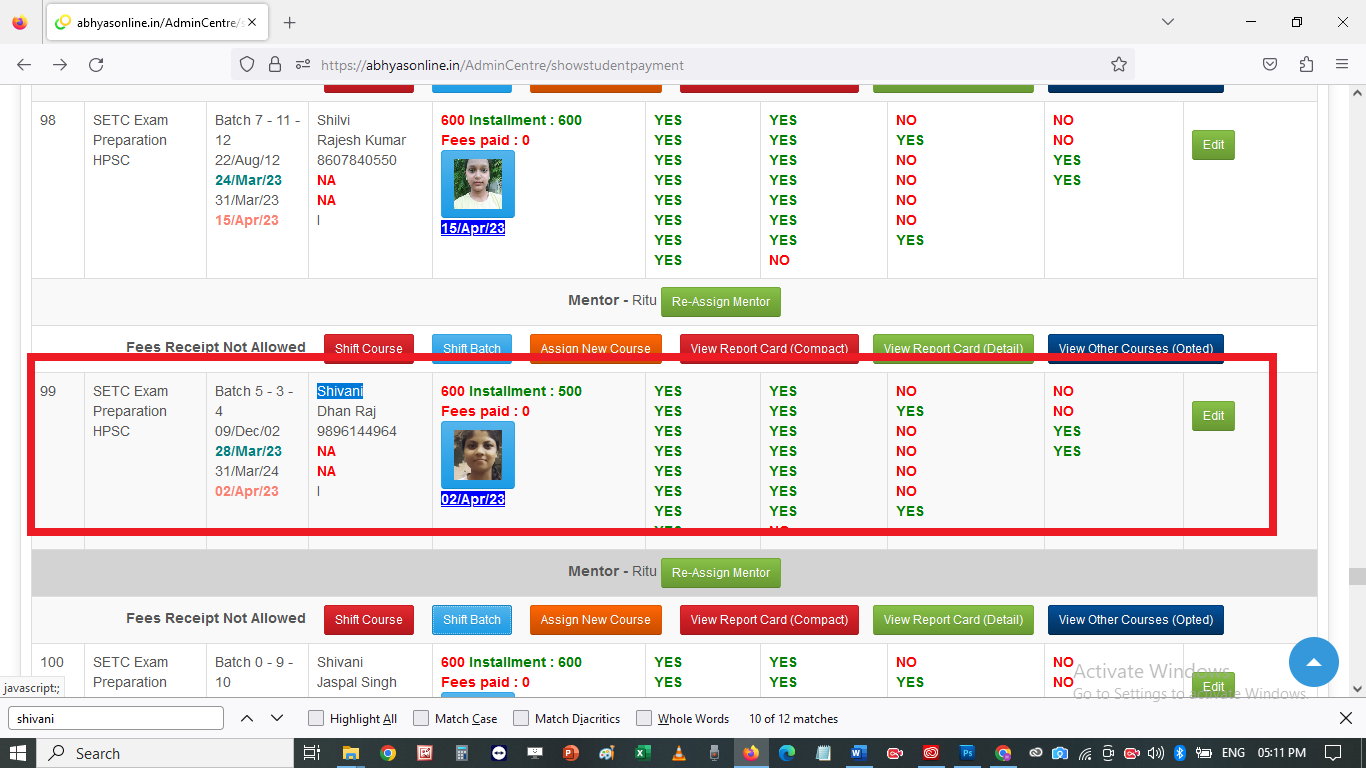Enable the Whole Words checkbox
Viewport: 1366px width, 768px height.
pos(644,718)
